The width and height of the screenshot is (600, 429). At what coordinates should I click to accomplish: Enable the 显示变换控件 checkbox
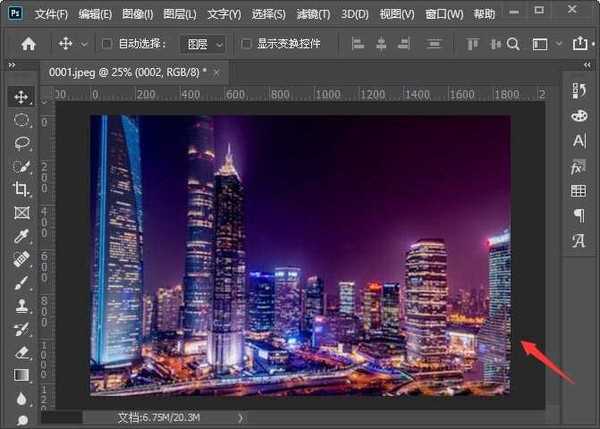(x=245, y=44)
